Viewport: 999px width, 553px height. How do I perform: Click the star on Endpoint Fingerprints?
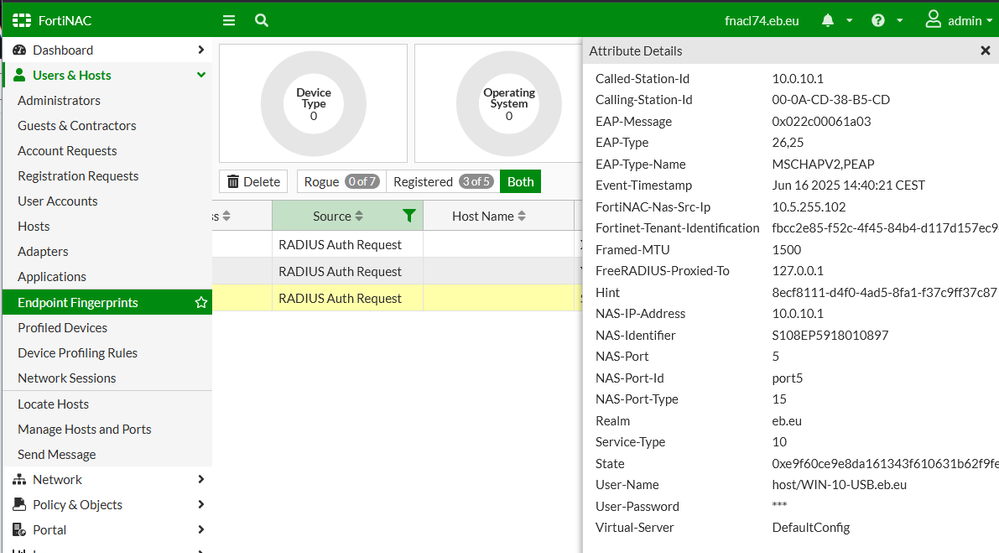[201, 302]
